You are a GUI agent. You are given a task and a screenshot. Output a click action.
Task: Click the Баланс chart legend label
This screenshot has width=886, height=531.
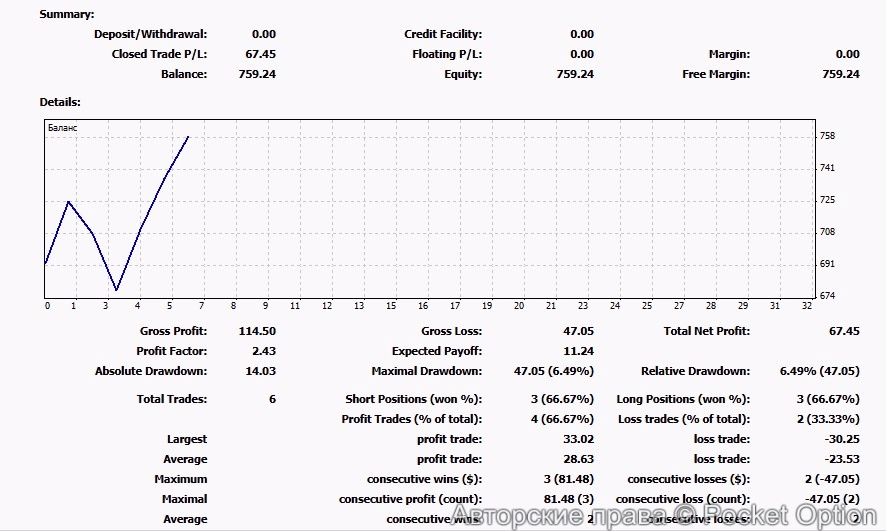(62, 128)
